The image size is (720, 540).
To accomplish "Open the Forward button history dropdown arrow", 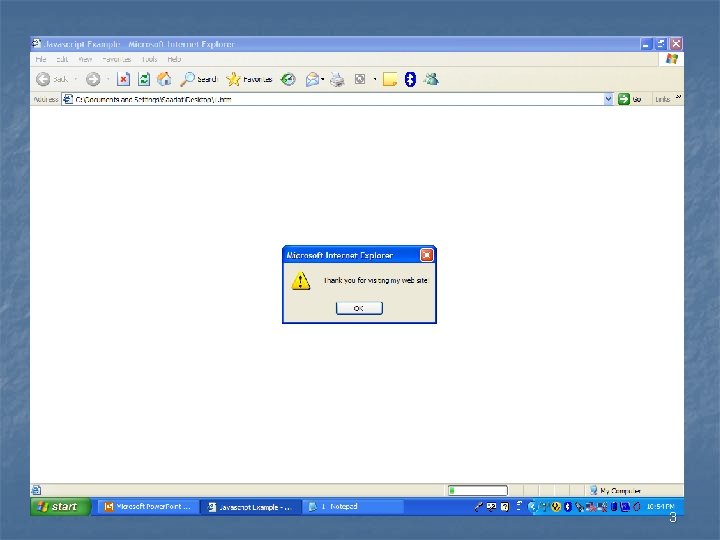I will [x=108, y=79].
